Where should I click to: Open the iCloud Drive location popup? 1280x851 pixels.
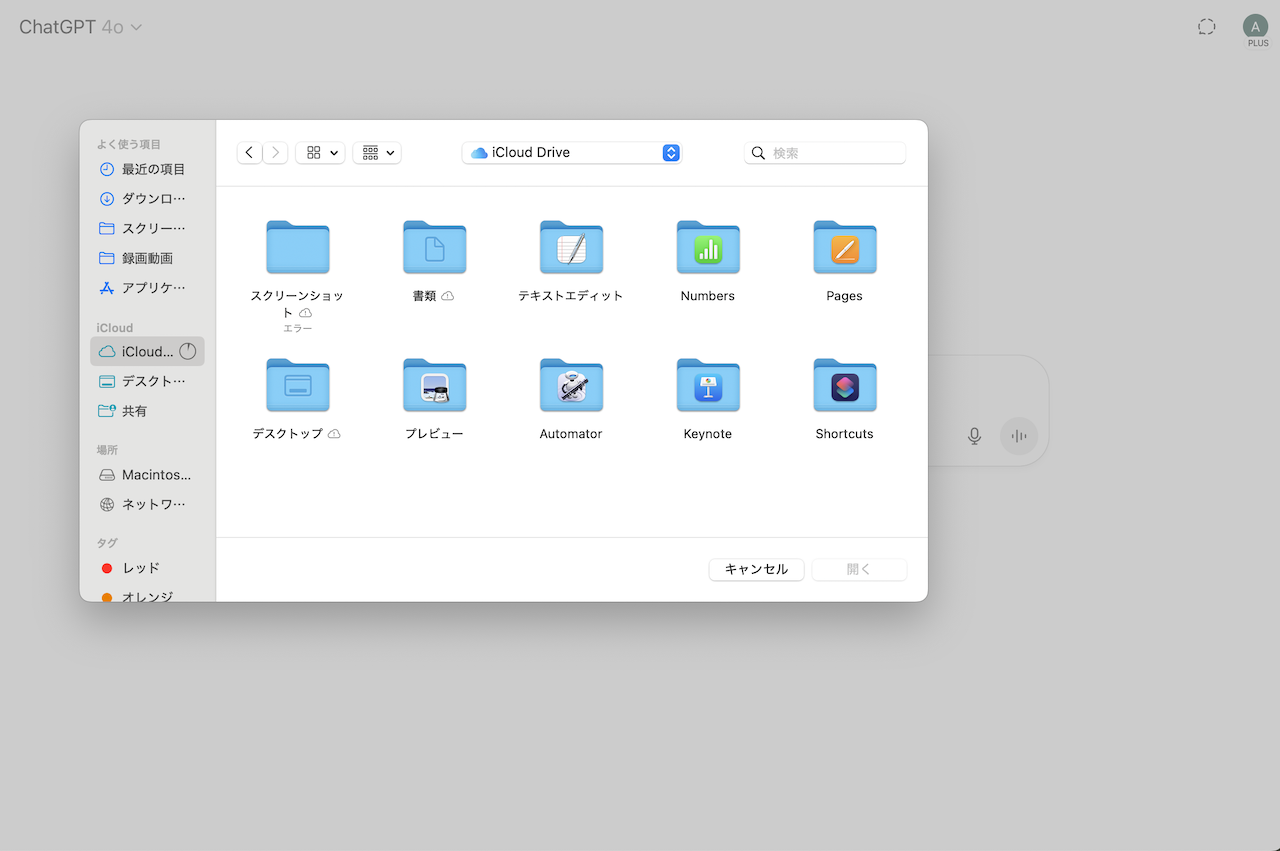pyautogui.click(x=571, y=153)
